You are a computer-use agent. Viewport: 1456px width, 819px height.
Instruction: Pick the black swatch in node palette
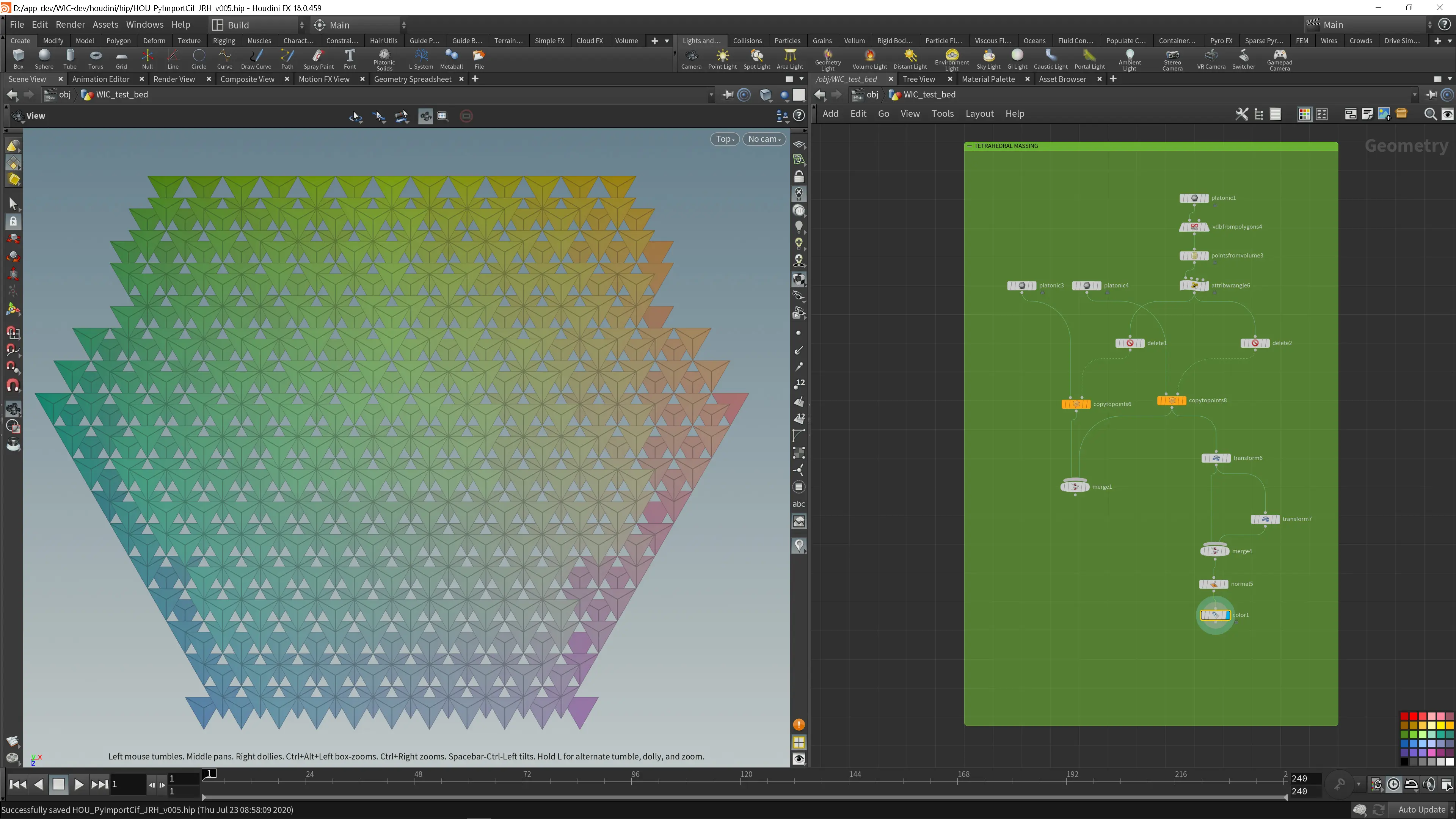pos(1404,762)
